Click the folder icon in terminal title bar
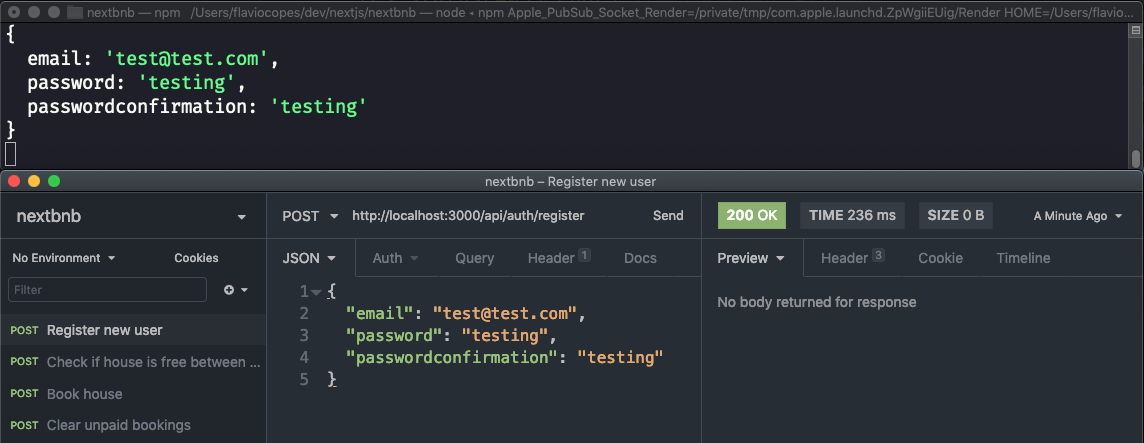The height and width of the screenshot is (443, 1144). 74,13
